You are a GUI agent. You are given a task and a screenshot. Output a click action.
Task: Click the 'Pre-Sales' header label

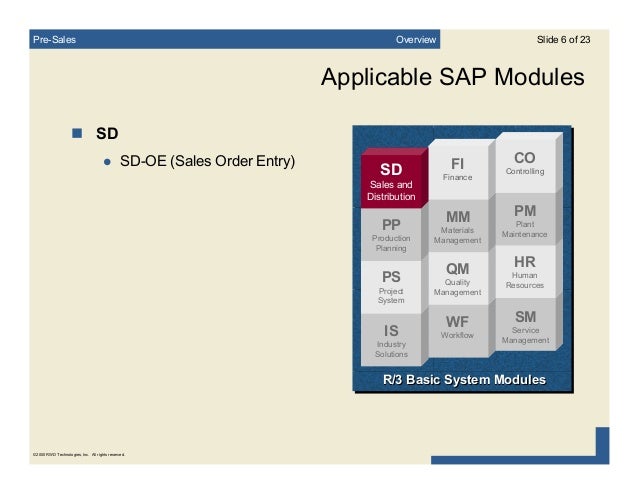pos(55,39)
